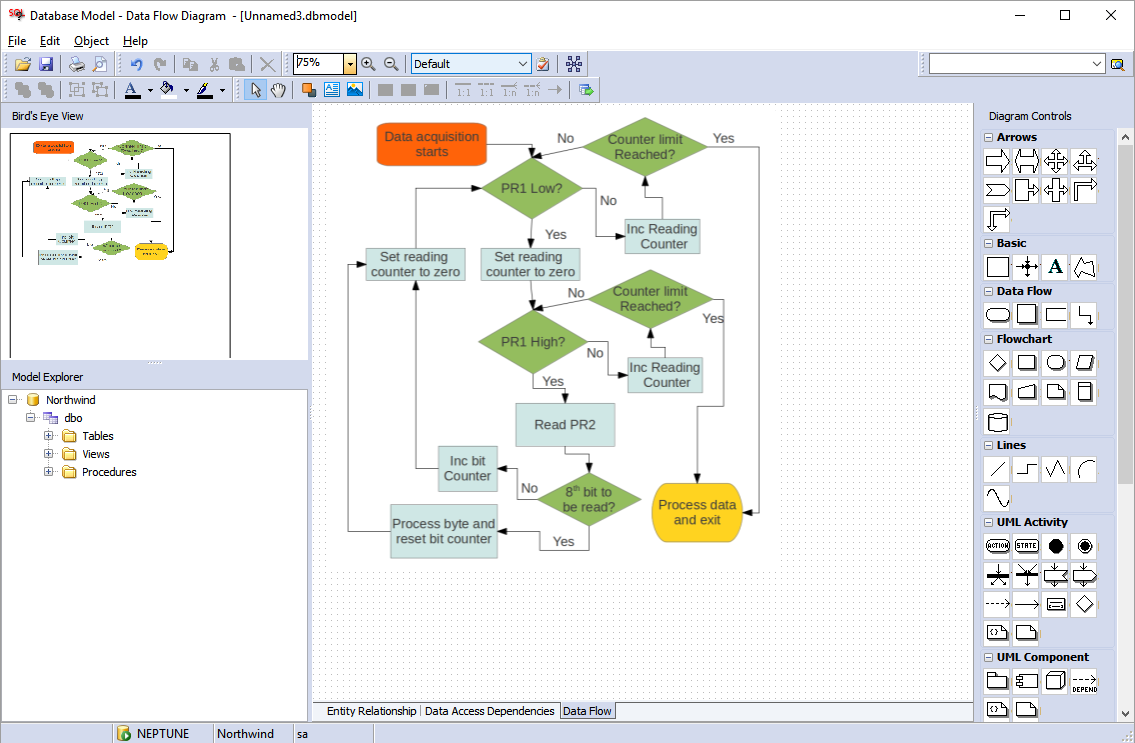Select the ellipse shape under Data Flow
The image size is (1135, 743).
pos(996,314)
